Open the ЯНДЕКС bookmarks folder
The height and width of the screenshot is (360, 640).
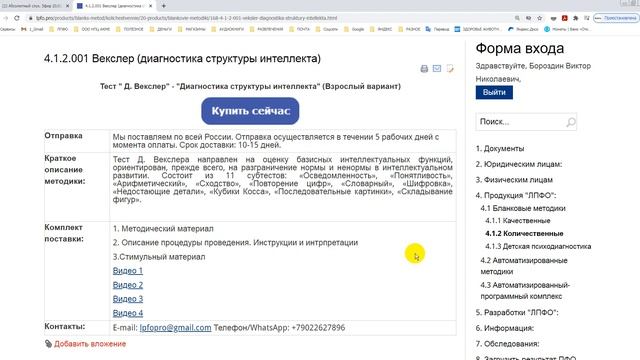click(381, 29)
